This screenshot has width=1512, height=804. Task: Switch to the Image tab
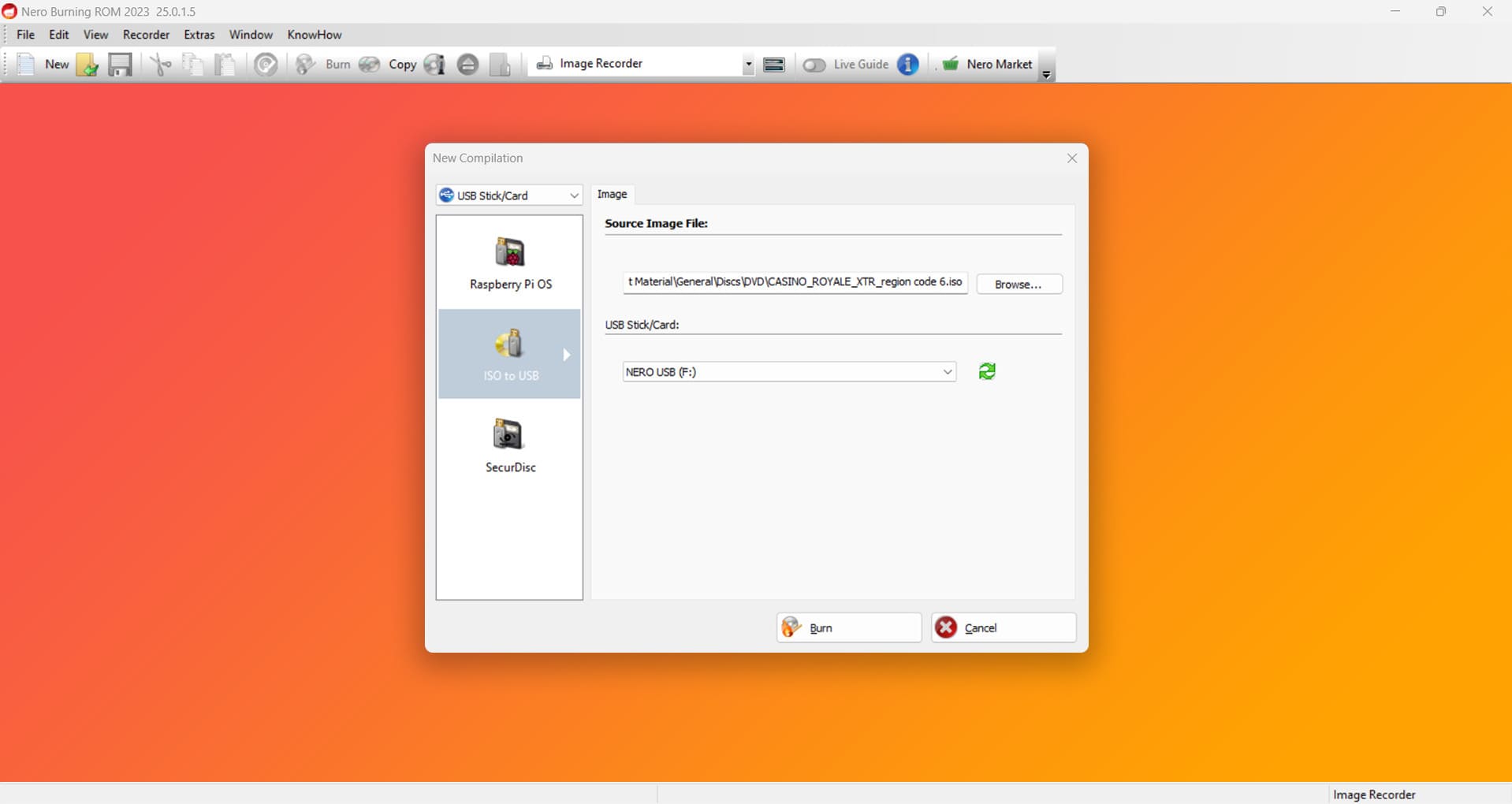click(x=612, y=194)
